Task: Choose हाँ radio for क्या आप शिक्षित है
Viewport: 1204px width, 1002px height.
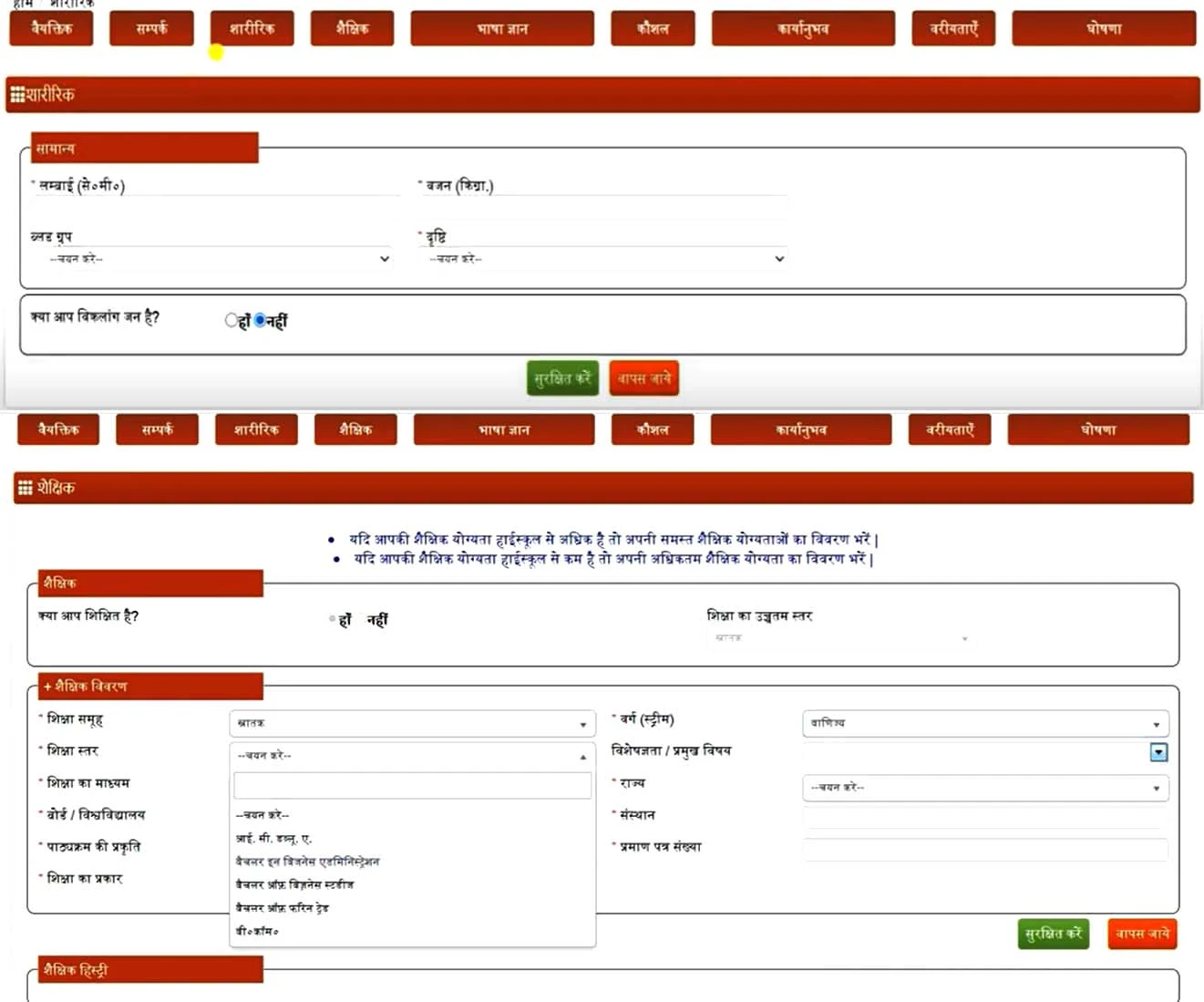Action: [333, 619]
